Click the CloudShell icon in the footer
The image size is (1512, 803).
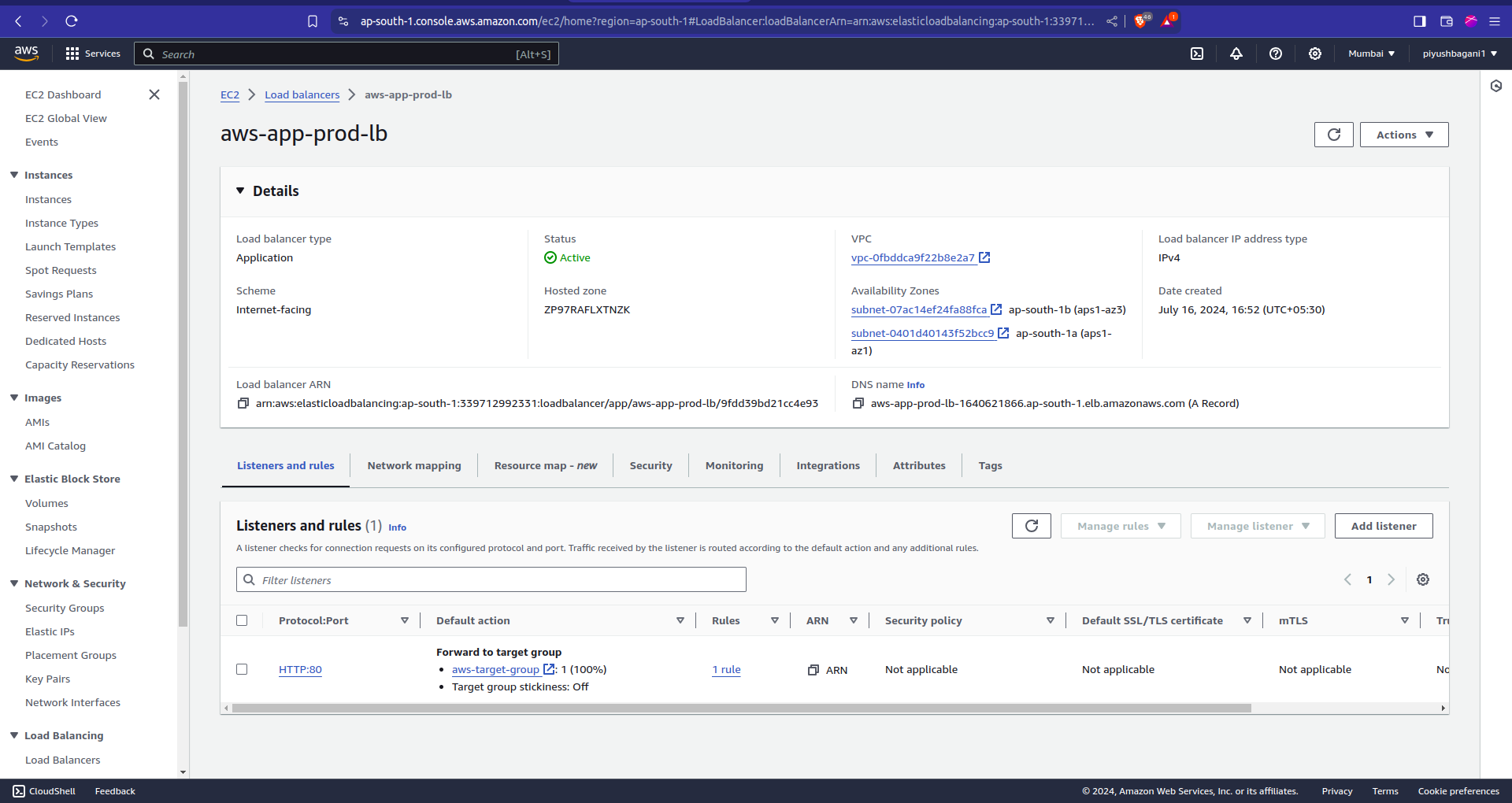click(19, 791)
